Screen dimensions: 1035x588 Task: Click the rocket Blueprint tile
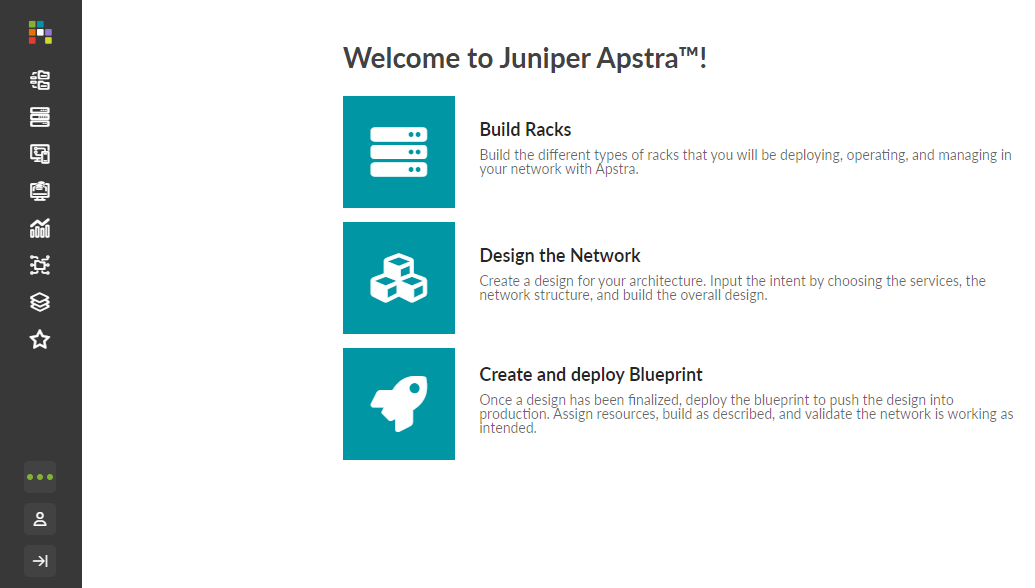pos(399,404)
